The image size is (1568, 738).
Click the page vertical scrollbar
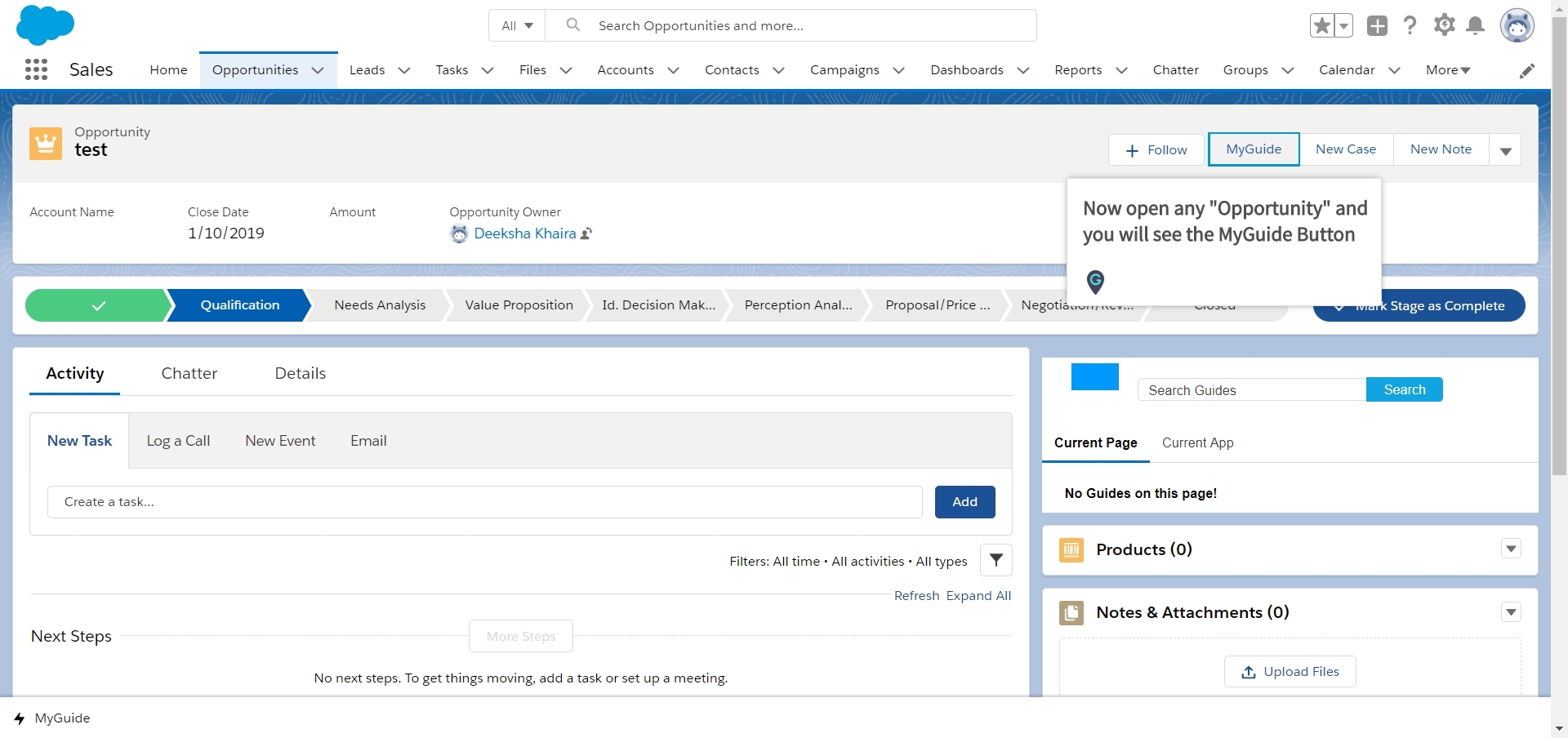(1559, 245)
